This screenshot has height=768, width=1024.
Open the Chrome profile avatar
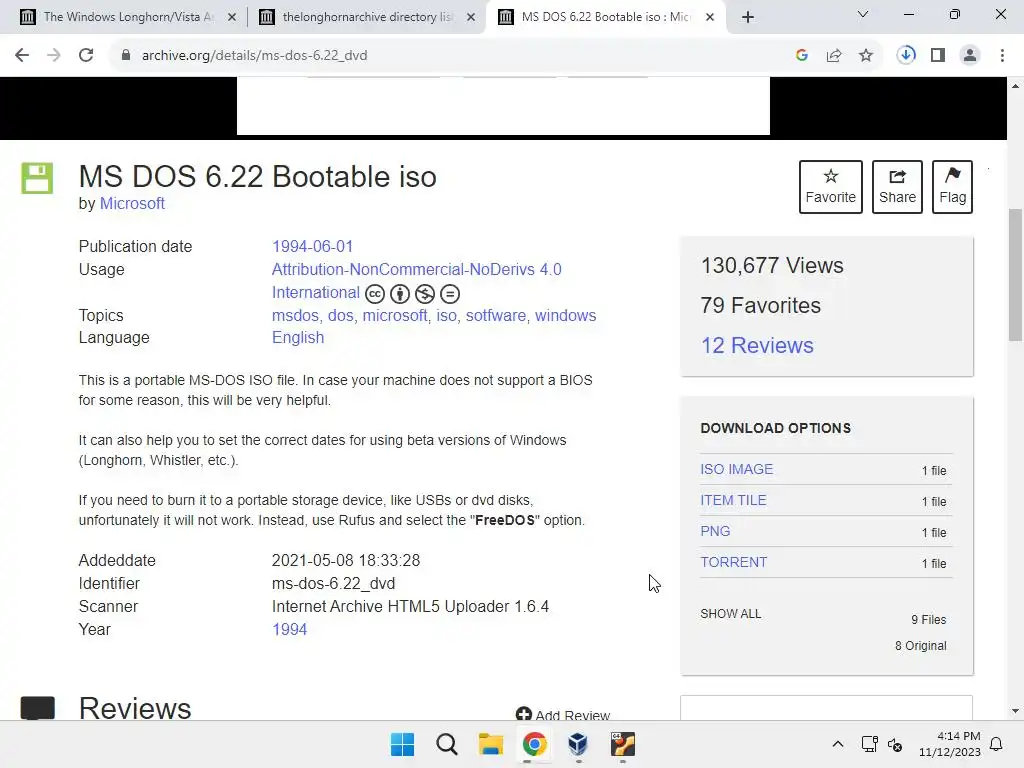970,56
